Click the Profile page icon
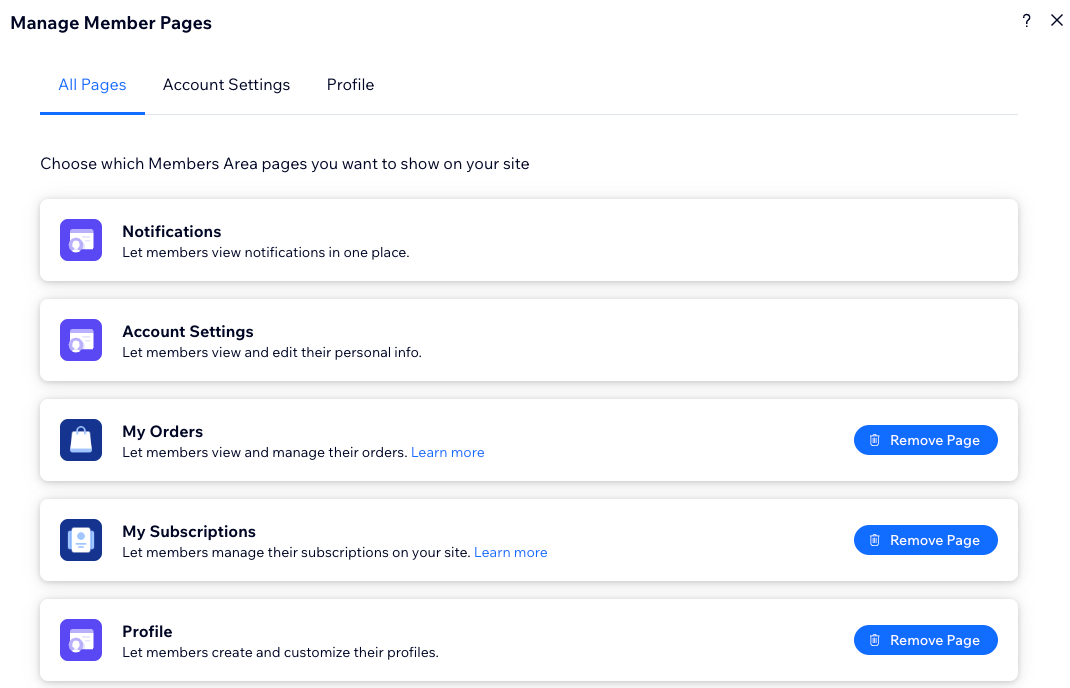The height and width of the screenshot is (688, 1070). tap(81, 640)
